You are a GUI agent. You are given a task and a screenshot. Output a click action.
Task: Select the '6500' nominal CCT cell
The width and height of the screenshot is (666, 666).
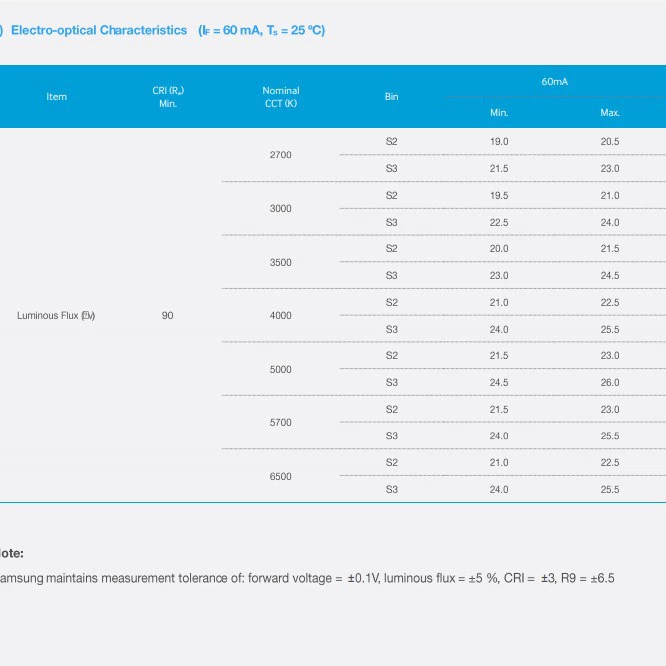pos(280,477)
